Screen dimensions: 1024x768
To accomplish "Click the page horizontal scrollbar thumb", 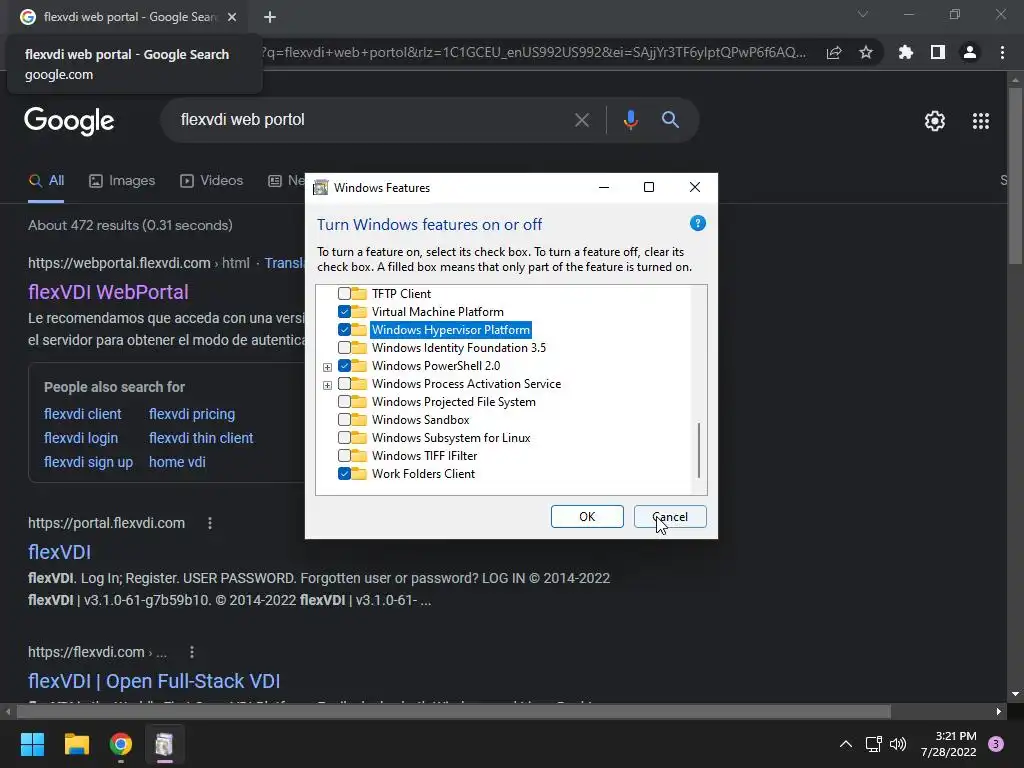I will click(453, 711).
